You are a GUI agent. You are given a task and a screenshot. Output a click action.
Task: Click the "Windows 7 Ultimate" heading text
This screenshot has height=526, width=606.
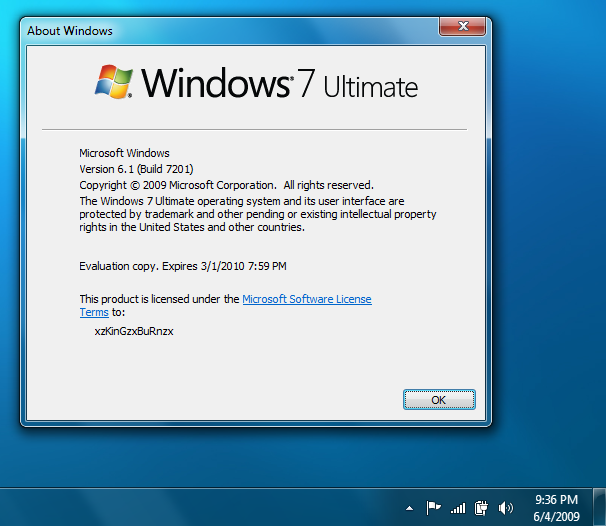[x=279, y=83]
